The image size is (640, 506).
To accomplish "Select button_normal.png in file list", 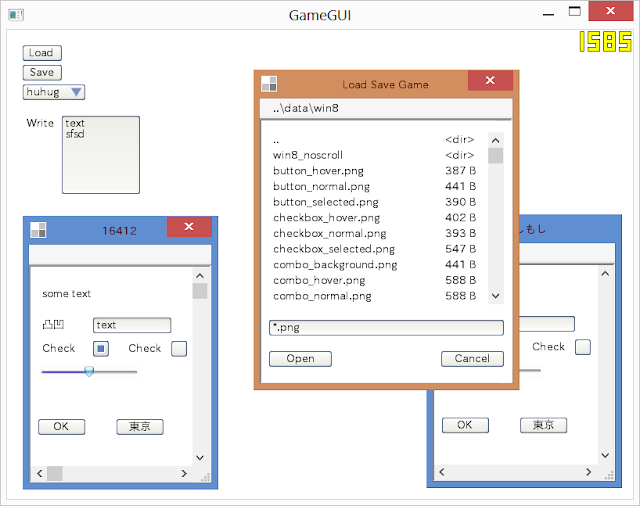I will coord(374,186).
